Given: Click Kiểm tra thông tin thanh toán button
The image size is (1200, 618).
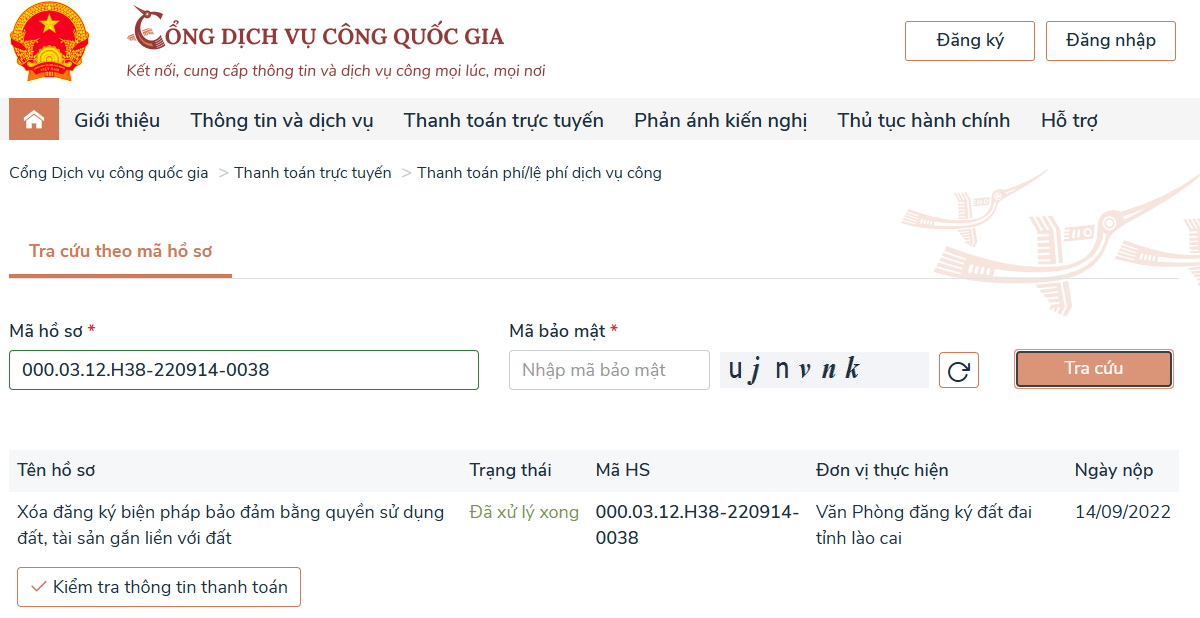Looking at the screenshot, I should click(159, 587).
